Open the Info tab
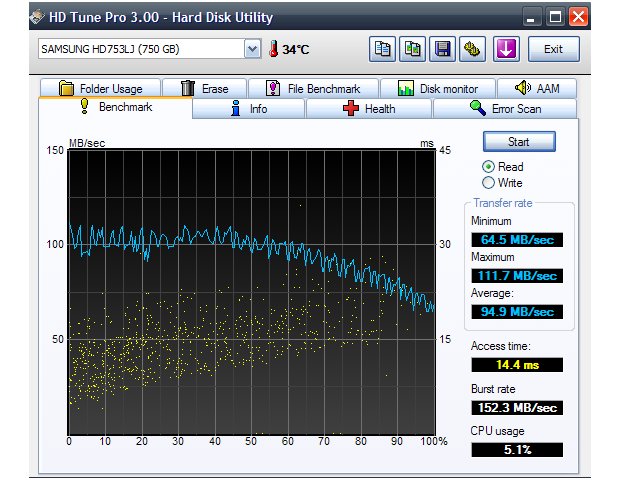 pos(249,108)
